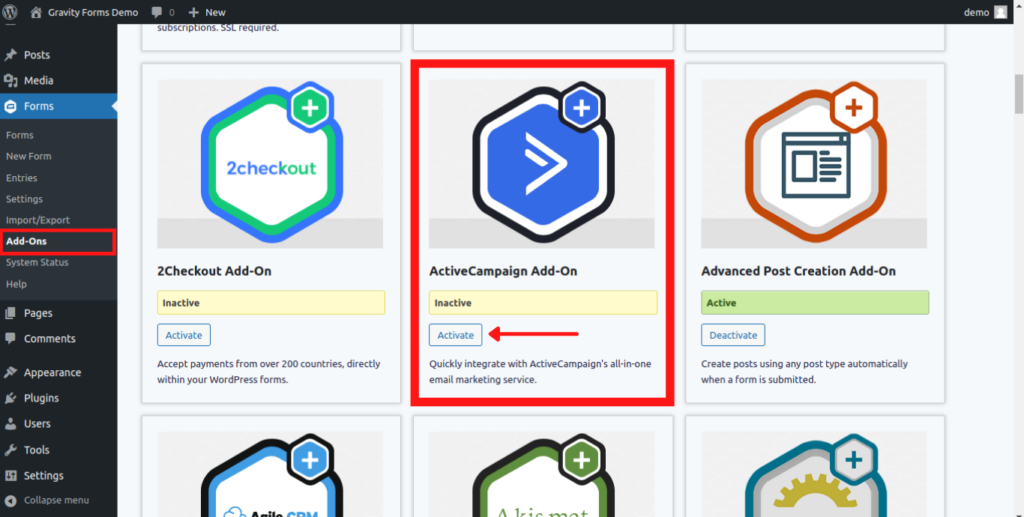Screen dimensions: 1024x517
Task: Open the Plugins menu label
Action: 41,398
